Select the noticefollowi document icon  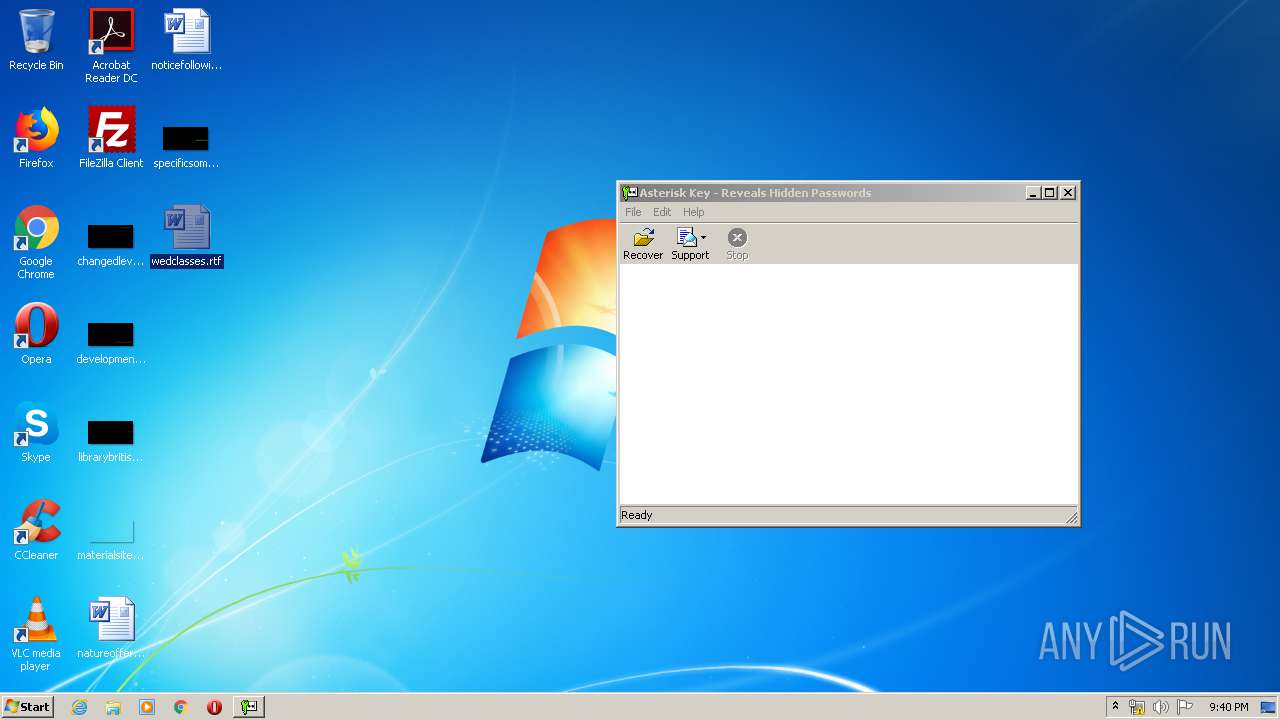point(186,41)
